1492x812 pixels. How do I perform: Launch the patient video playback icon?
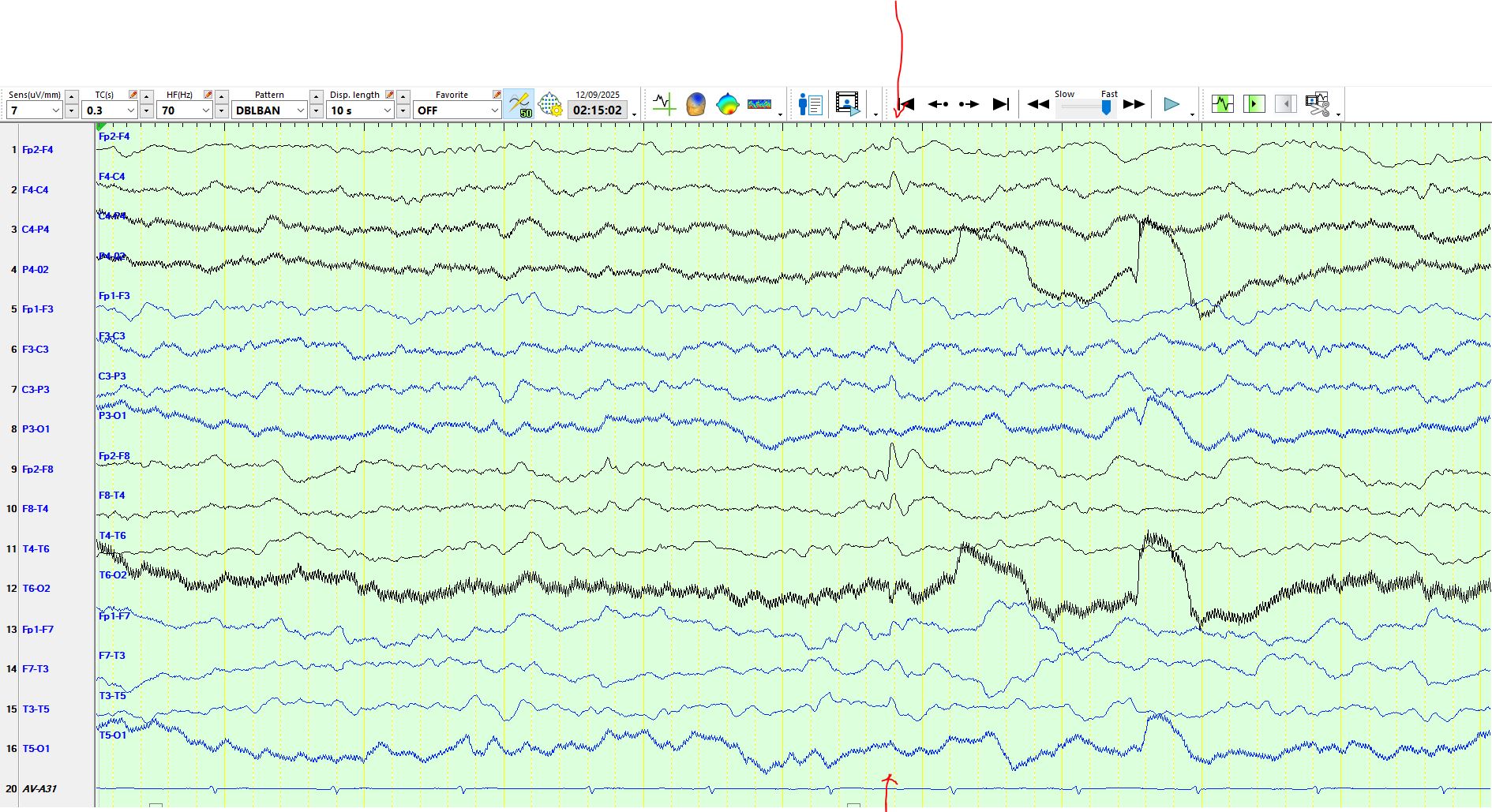tap(848, 104)
